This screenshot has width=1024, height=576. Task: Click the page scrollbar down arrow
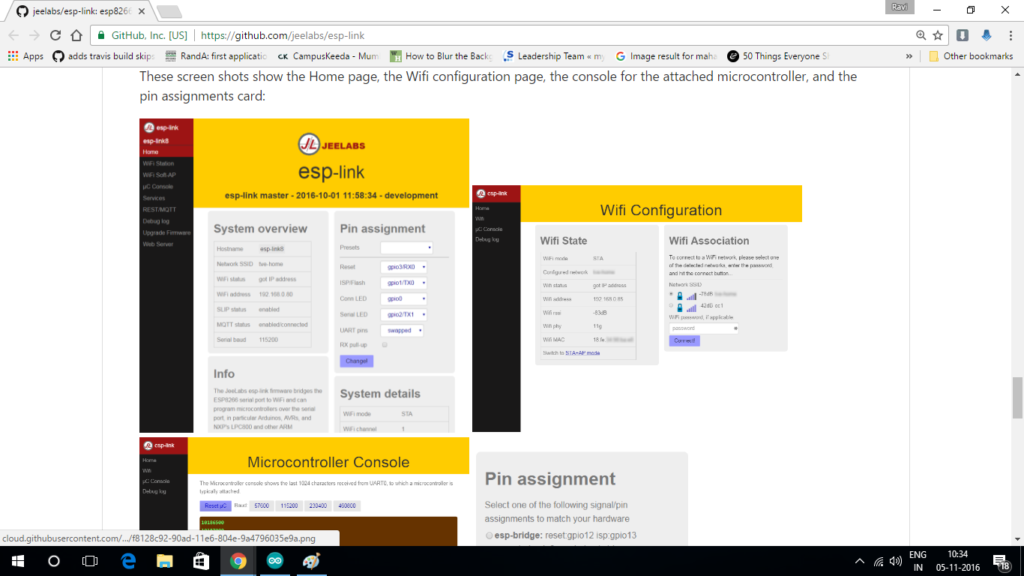click(x=1017, y=540)
